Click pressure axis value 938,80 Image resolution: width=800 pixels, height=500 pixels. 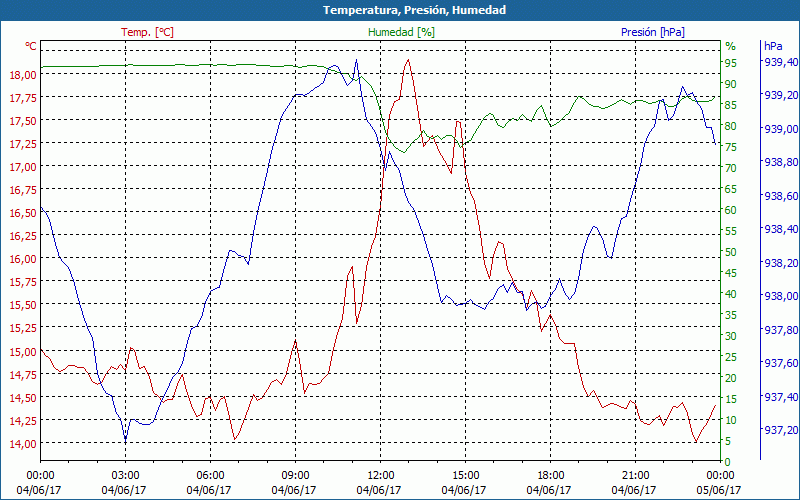point(780,162)
